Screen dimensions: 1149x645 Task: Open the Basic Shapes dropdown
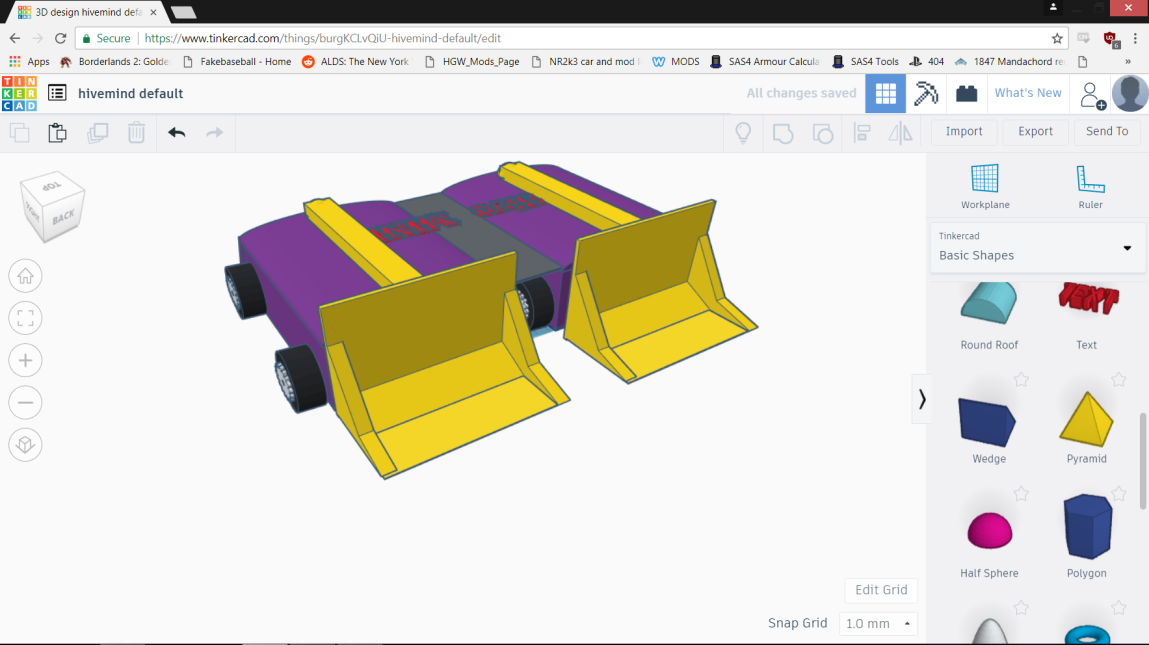click(x=1037, y=248)
